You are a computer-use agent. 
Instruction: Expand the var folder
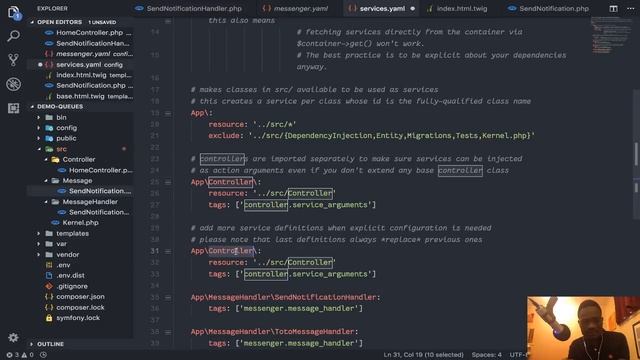coord(39,244)
